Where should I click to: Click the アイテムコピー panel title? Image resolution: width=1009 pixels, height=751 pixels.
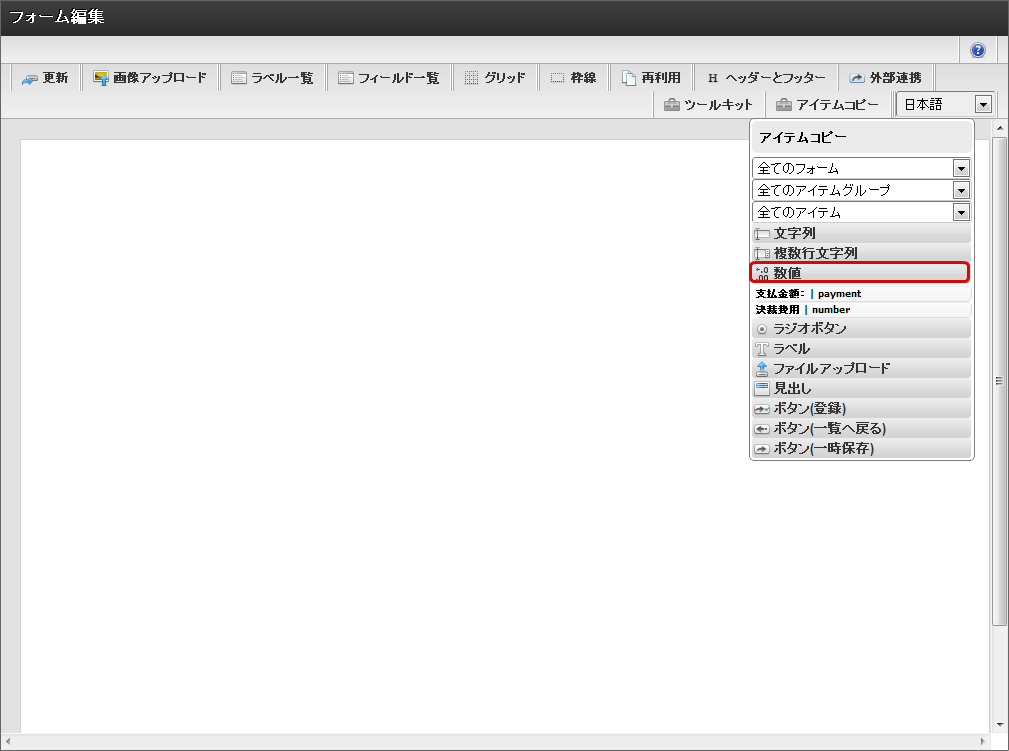click(802, 138)
